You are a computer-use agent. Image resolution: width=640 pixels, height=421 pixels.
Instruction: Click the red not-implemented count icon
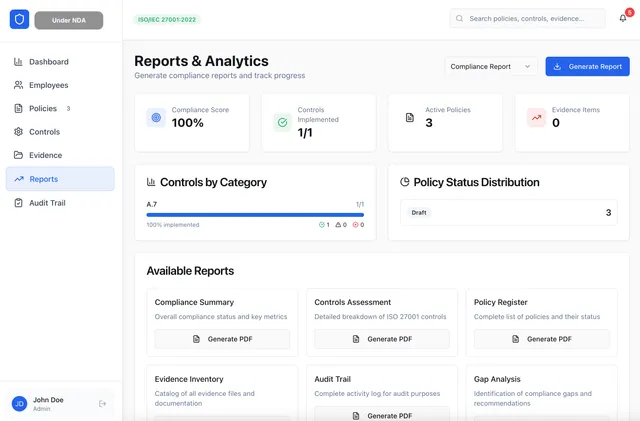pyautogui.click(x=355, y=225)
